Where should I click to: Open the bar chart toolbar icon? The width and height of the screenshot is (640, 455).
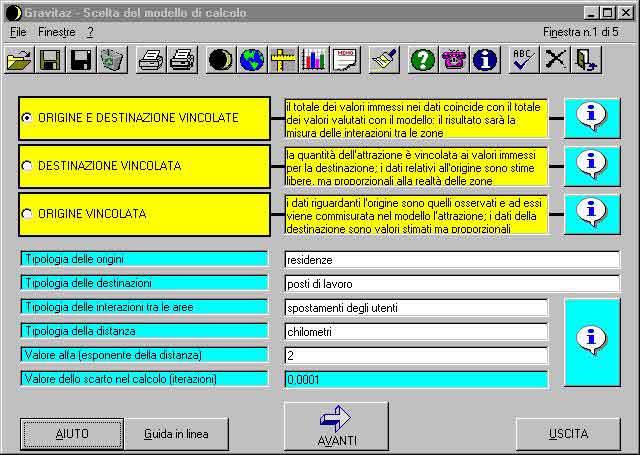coord(314,60)
